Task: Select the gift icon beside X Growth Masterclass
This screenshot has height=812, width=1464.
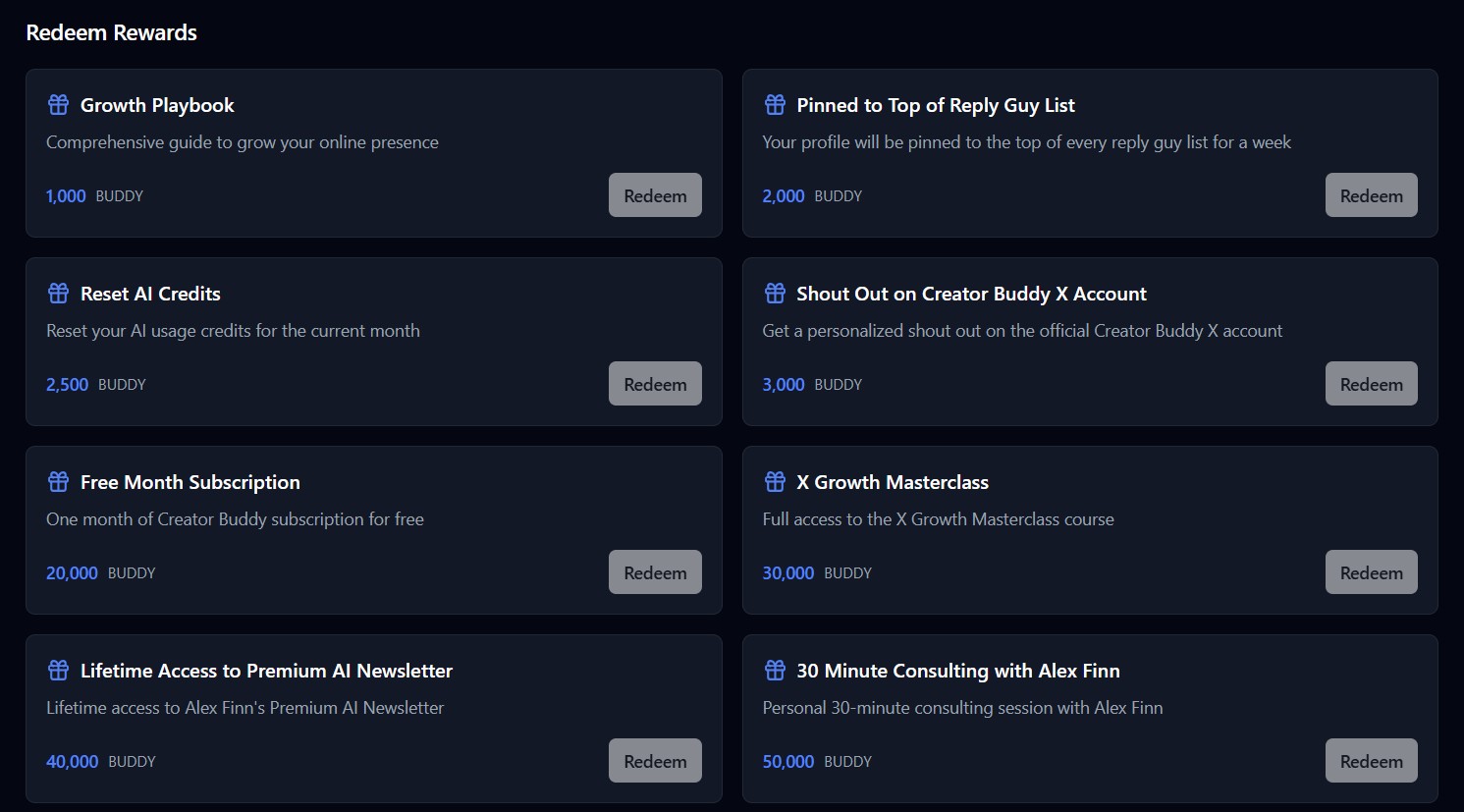Action: pos(775,481)
